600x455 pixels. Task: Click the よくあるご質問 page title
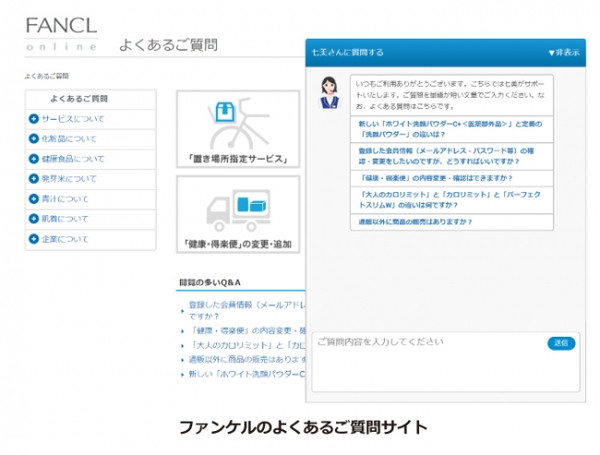[168, 45]
